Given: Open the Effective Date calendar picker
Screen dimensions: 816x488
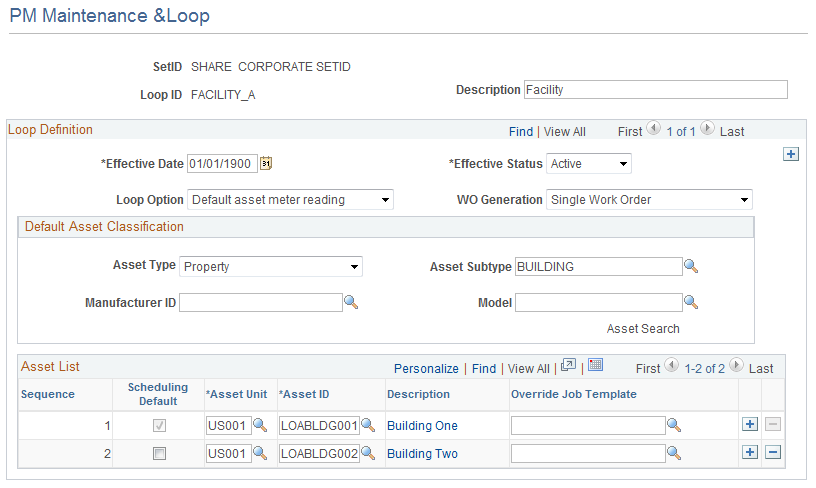Looking at the screenshot, I should 266,163.
